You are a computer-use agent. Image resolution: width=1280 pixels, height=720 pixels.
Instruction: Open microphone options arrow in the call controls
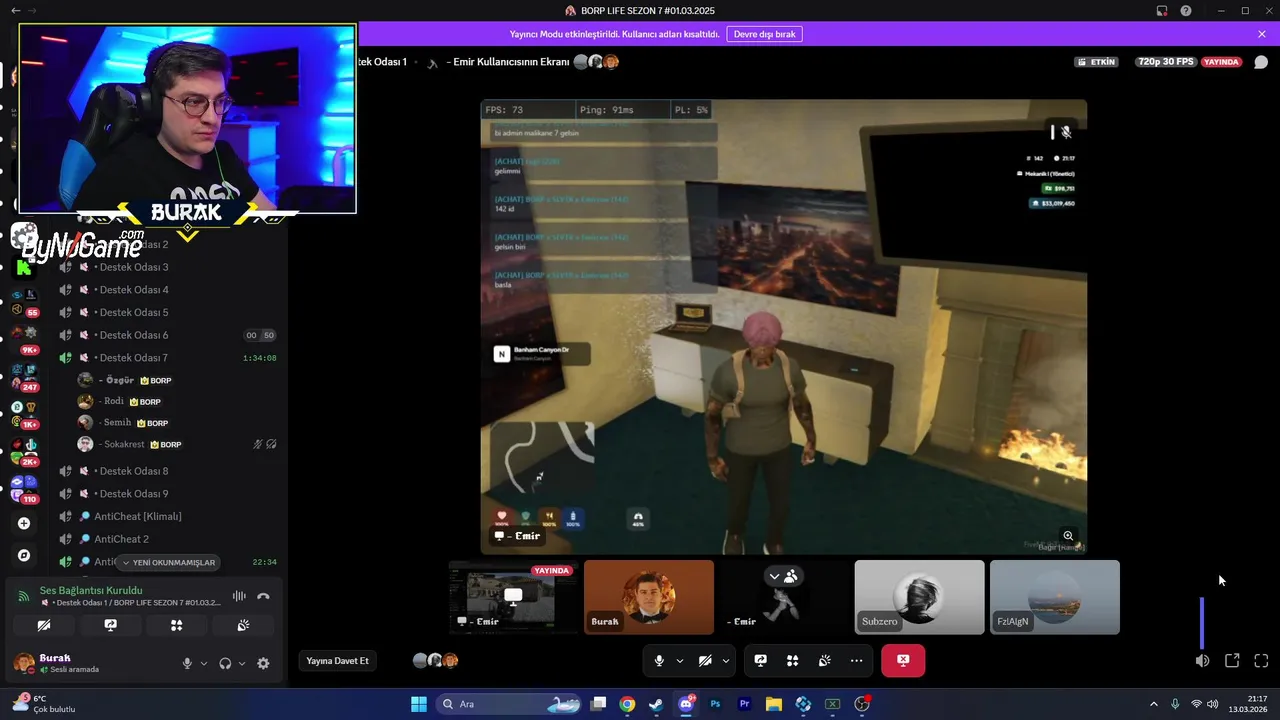[680, 661]
